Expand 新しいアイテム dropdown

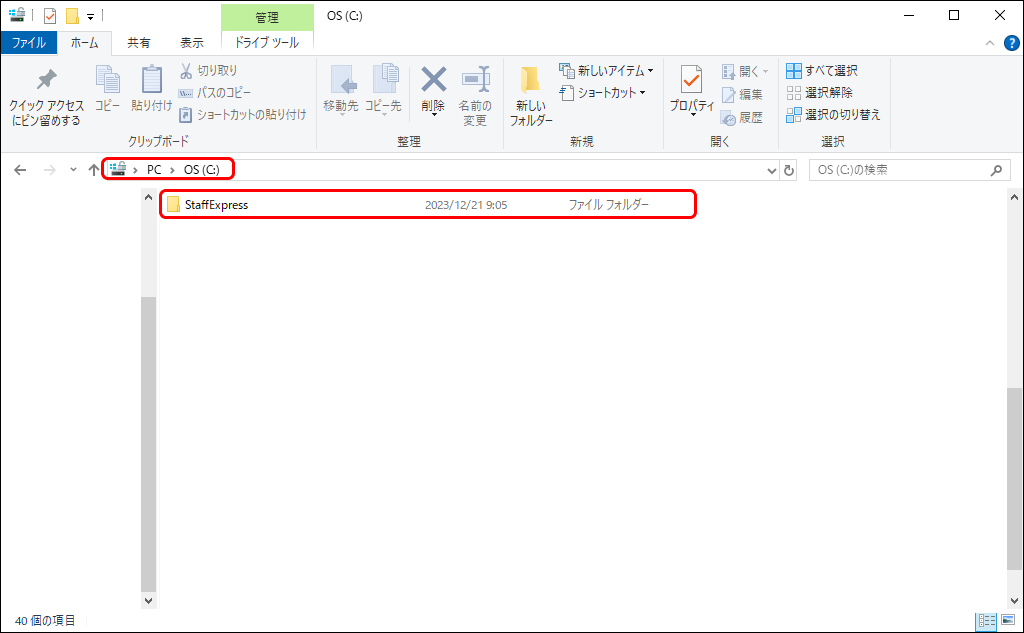650,71
